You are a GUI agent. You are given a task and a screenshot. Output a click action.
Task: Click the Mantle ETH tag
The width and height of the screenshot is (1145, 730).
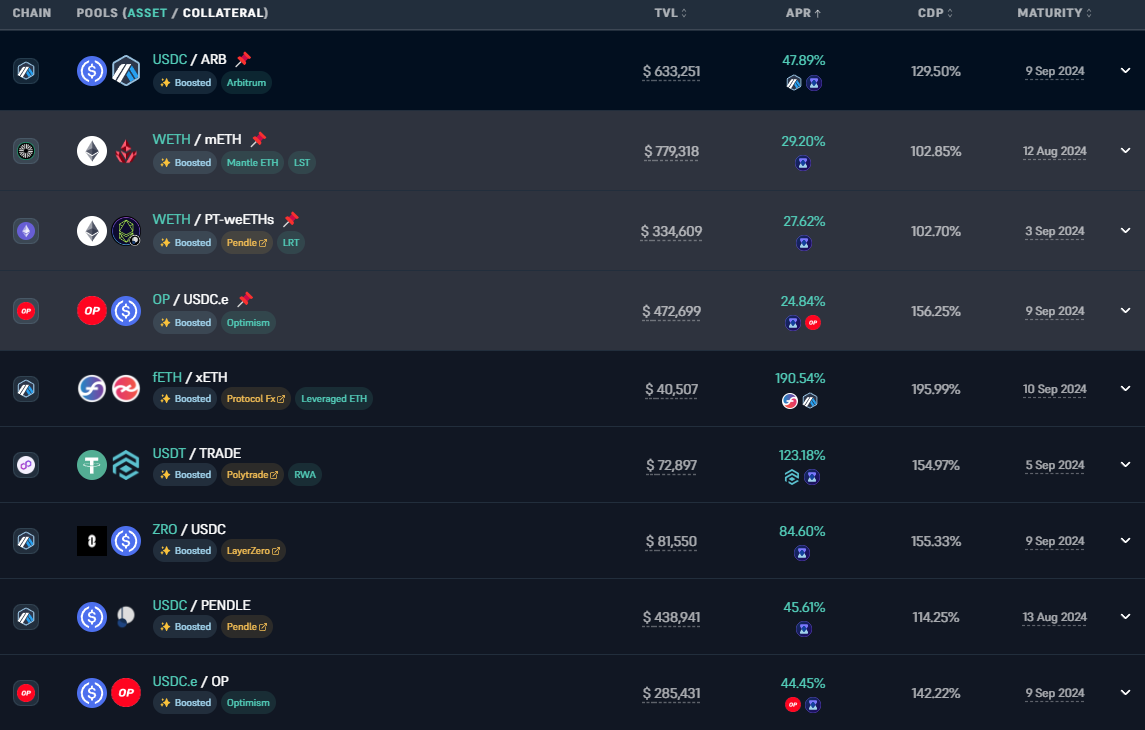253,163
